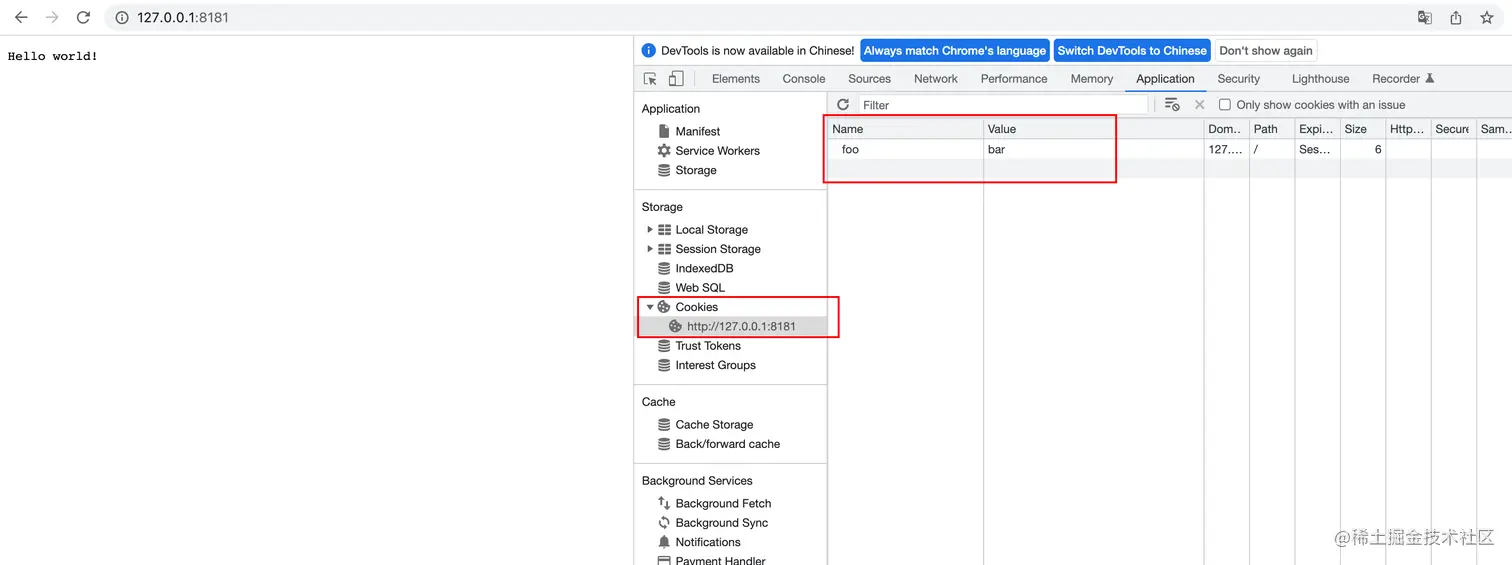1512x565 pixels.
Task: Click the address bar URL 127.0.0.1:8181
Action: [183, 18]
